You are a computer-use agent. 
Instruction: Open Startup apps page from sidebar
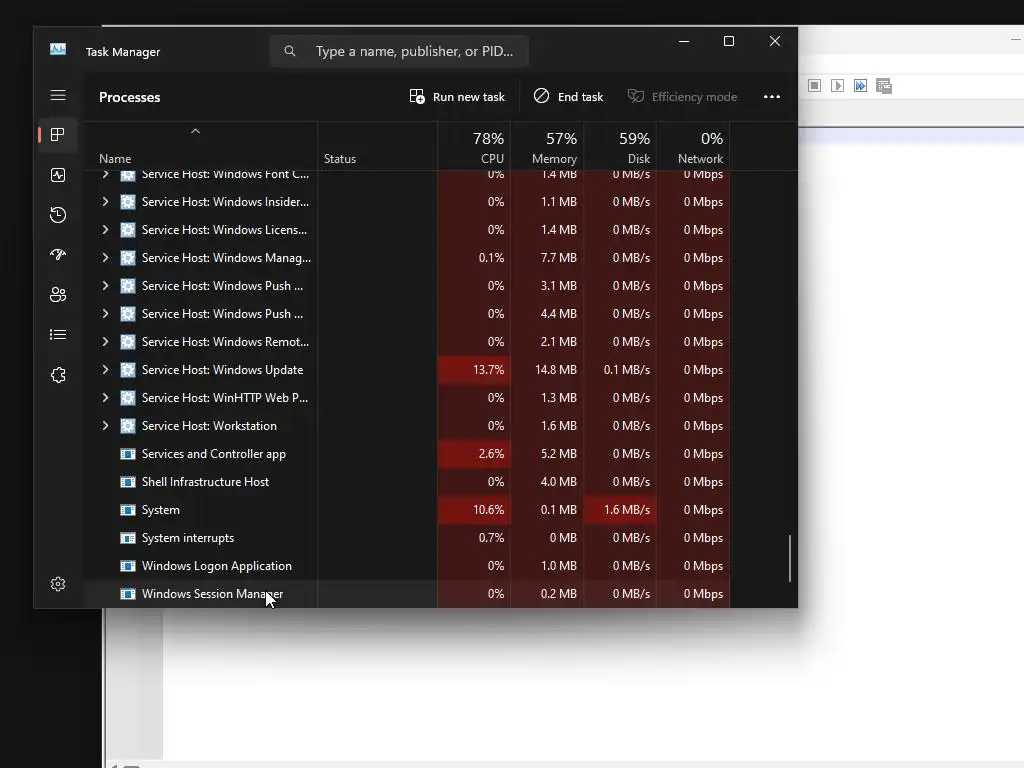pyautogui.click(x=58, y=255)
